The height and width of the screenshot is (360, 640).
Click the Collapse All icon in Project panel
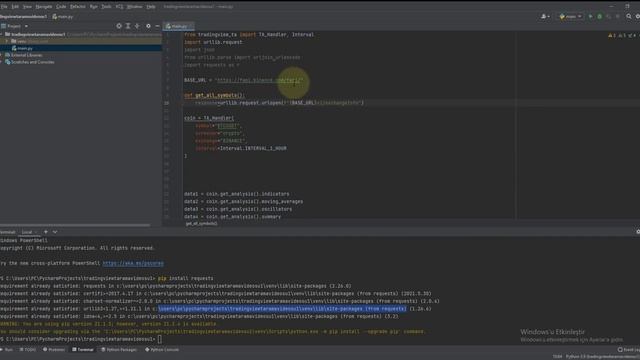pyautogui.click(x=137, y=26)
